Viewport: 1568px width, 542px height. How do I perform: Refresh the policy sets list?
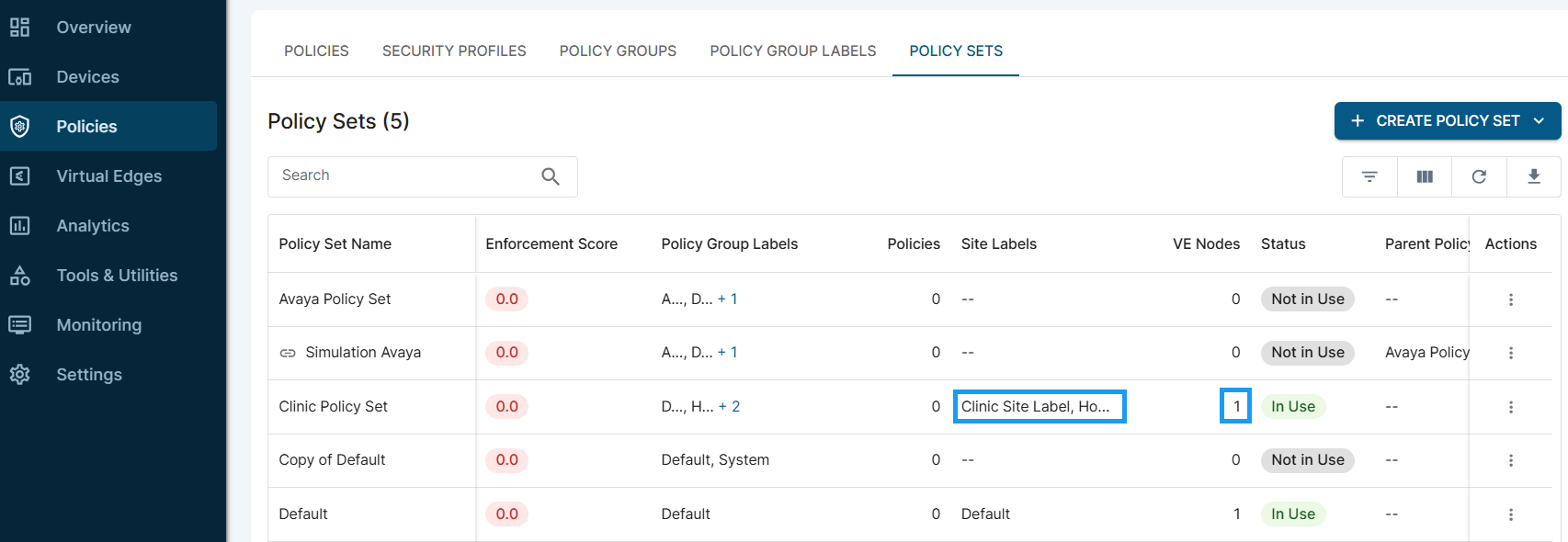point(1479,176)
